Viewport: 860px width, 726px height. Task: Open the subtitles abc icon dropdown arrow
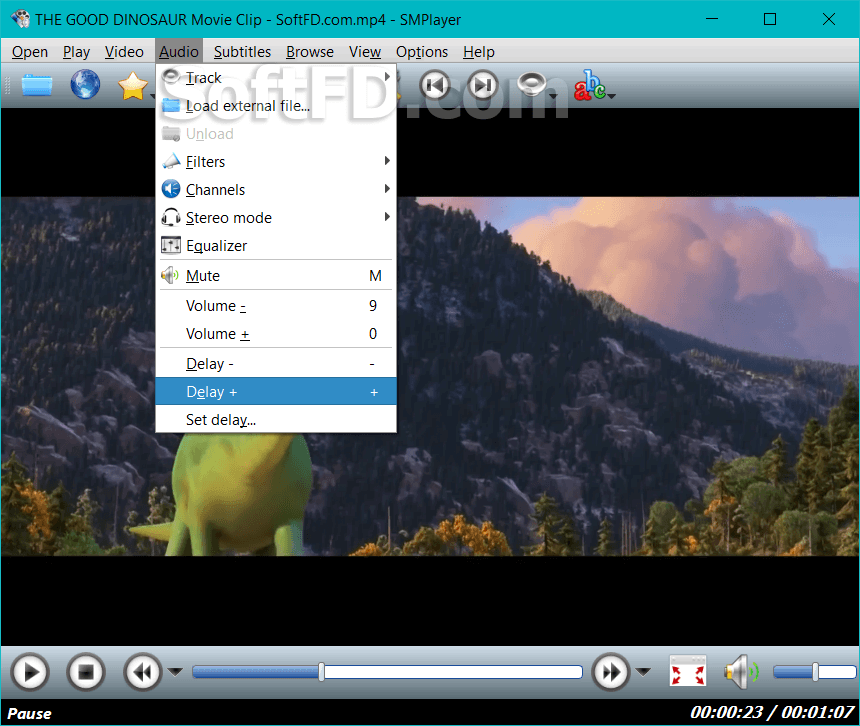pos(612,97)
